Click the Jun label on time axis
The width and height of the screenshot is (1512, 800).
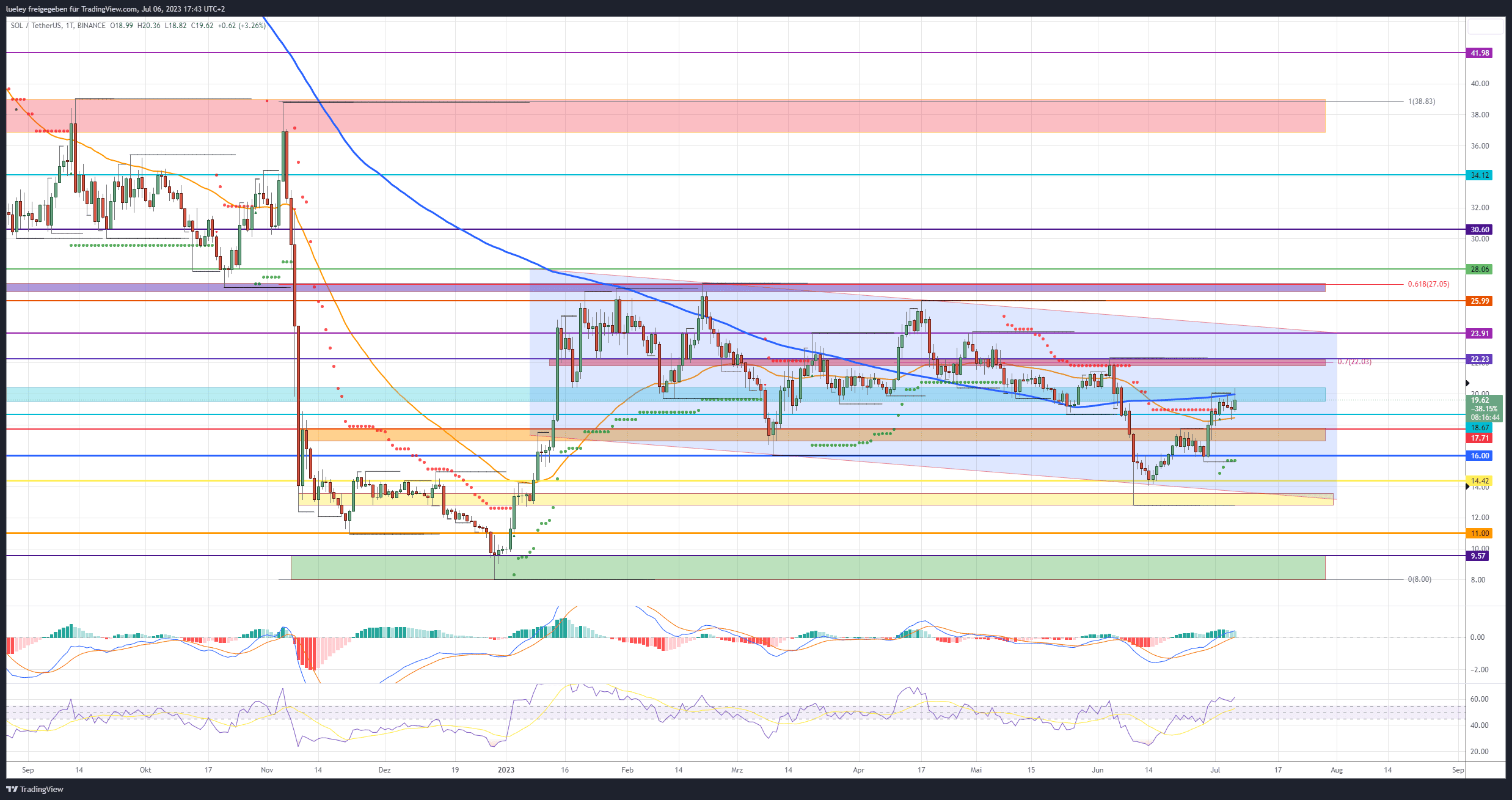(x=1098, y=770)
